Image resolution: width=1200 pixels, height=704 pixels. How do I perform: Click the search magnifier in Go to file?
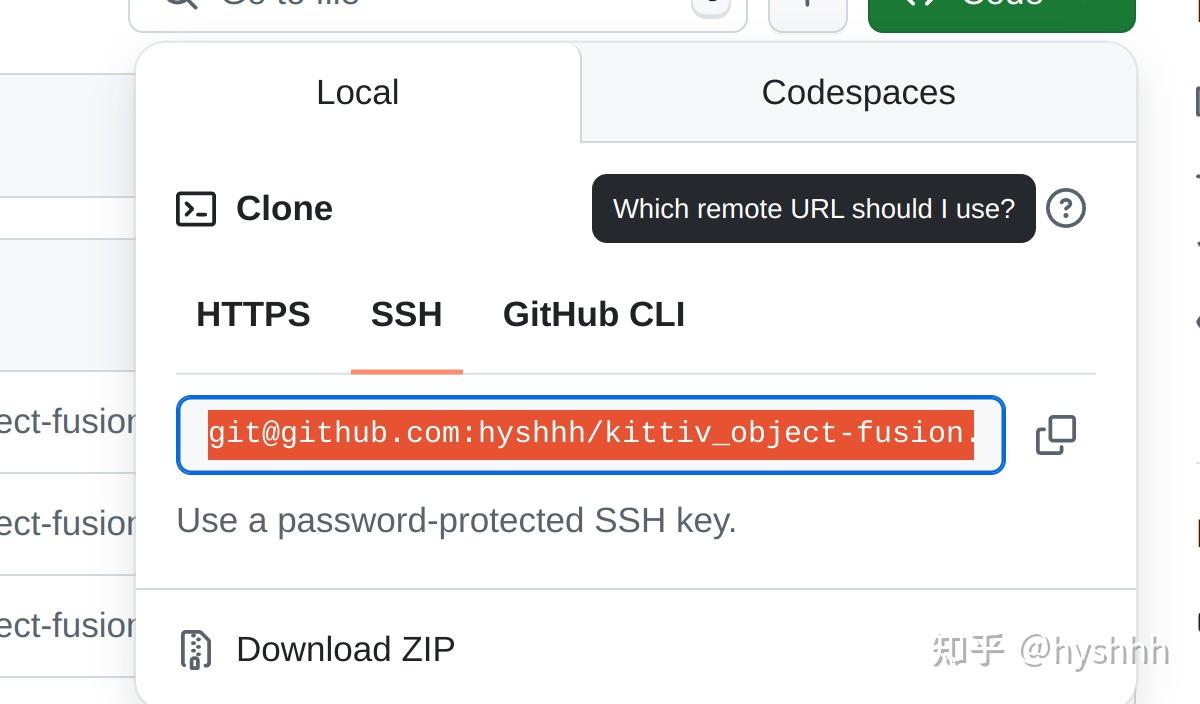pyautogui.click(x=180, y=6)
